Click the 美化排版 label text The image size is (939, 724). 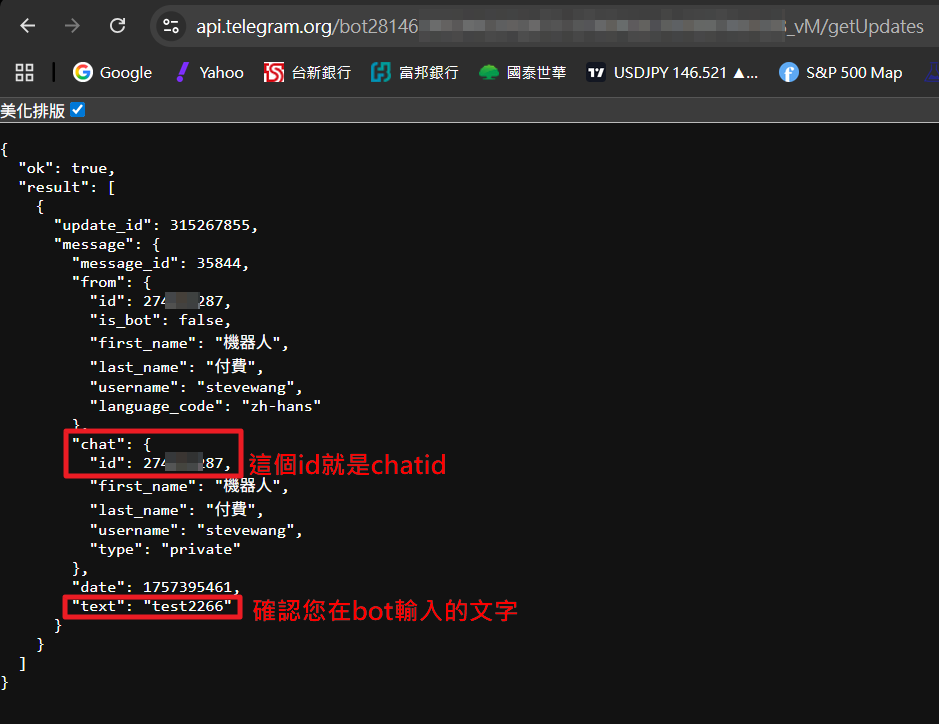(33, 110)
